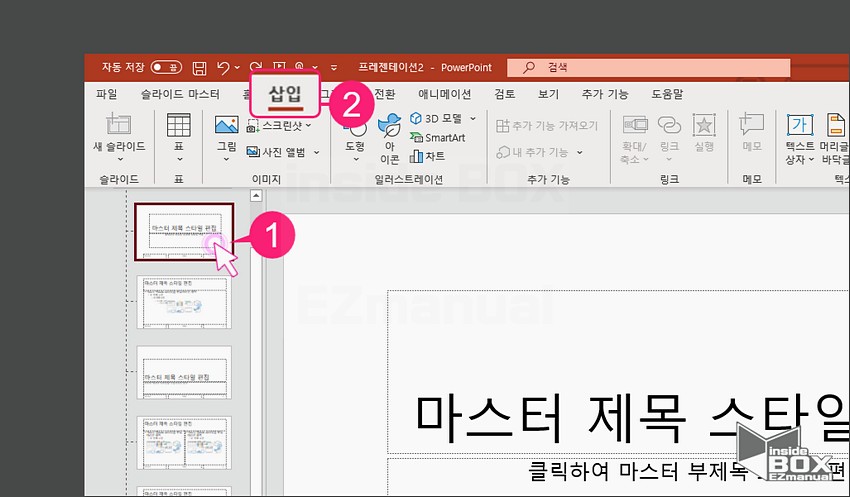Click the 실행 (Action) star icon
Viewport: 850px width, 497px height.
(704, 125)
